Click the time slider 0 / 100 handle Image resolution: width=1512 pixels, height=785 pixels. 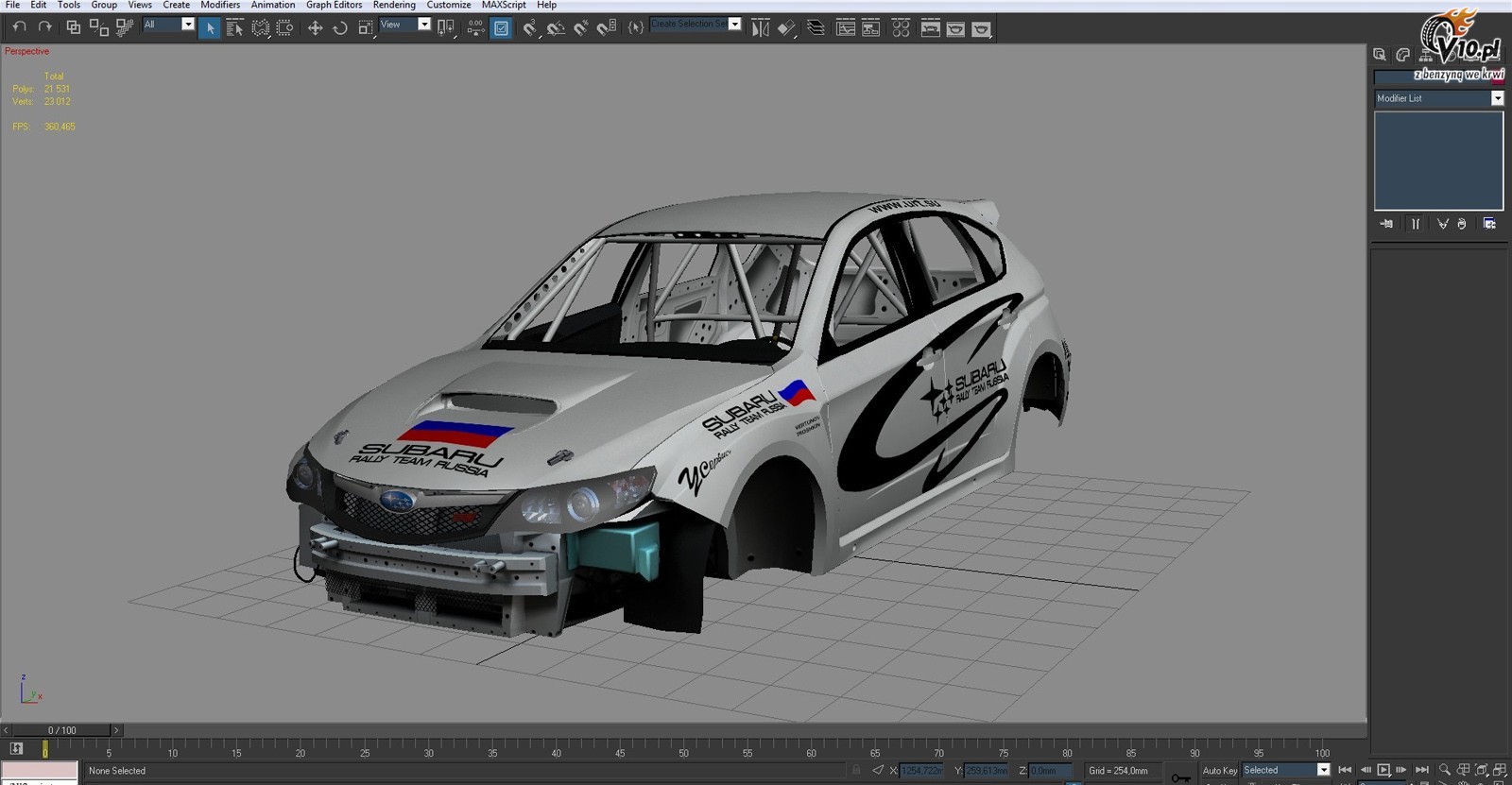pyautogui.click(x=61, y=730)
